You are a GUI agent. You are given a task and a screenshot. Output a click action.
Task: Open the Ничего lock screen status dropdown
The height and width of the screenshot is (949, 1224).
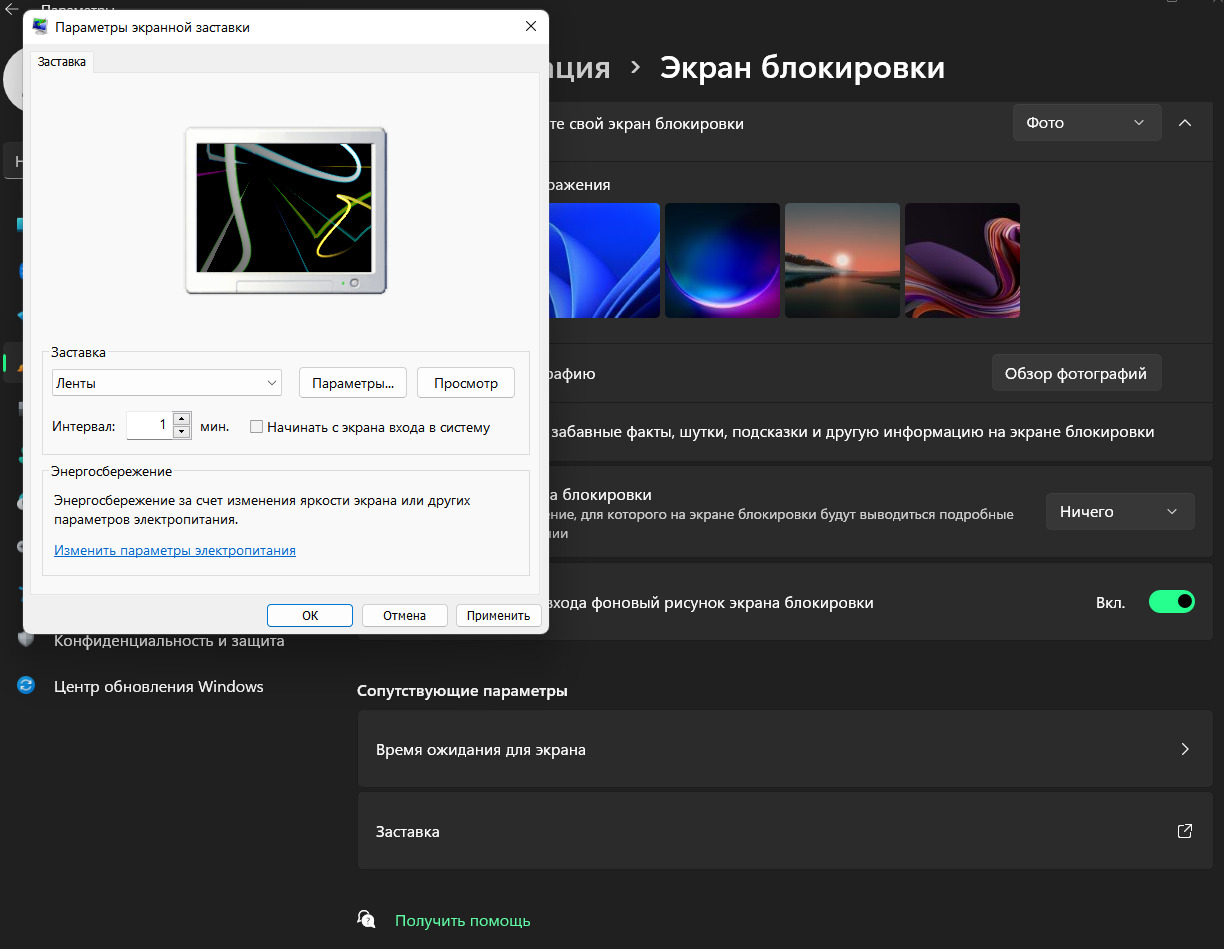1119,511
